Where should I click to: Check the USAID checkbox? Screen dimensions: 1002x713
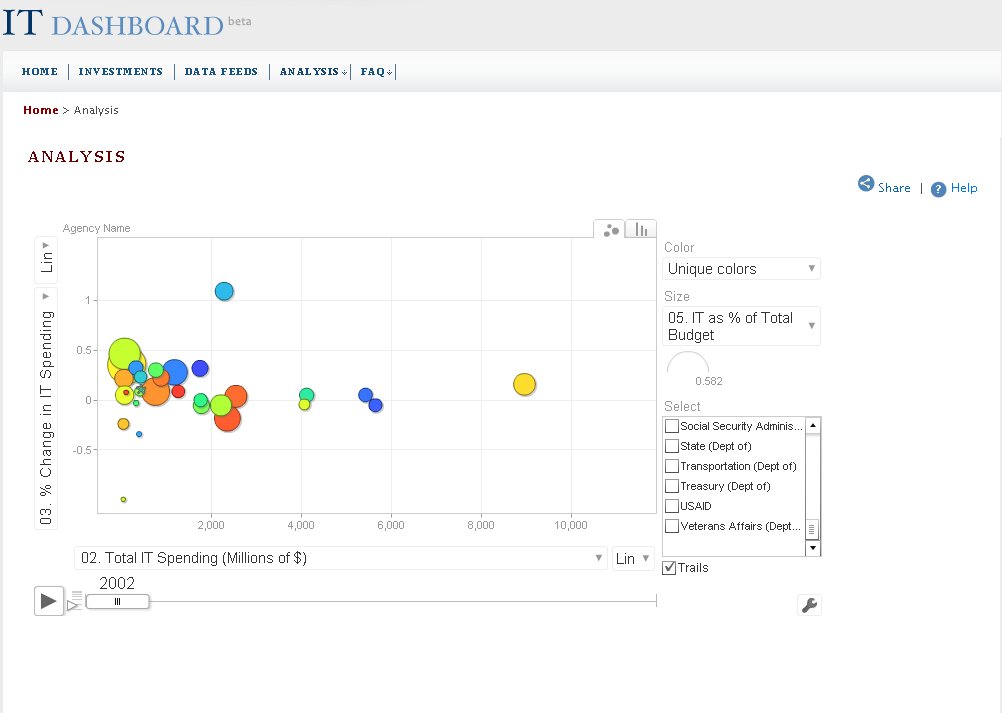click(672, 506)
